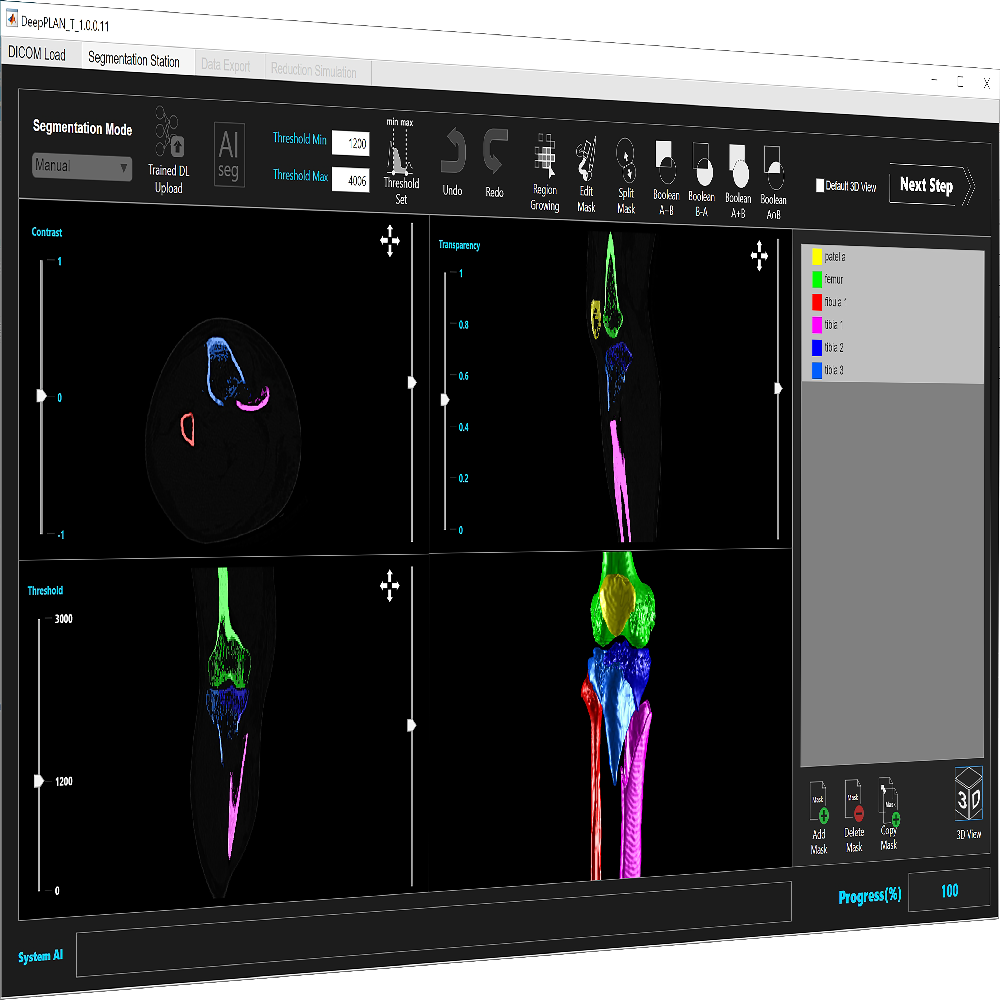The width and height of the screenshot is (1000, 1000).
Task: Open the Edit Mask tool
Action: pyautogui.click(x=587, y=157)
